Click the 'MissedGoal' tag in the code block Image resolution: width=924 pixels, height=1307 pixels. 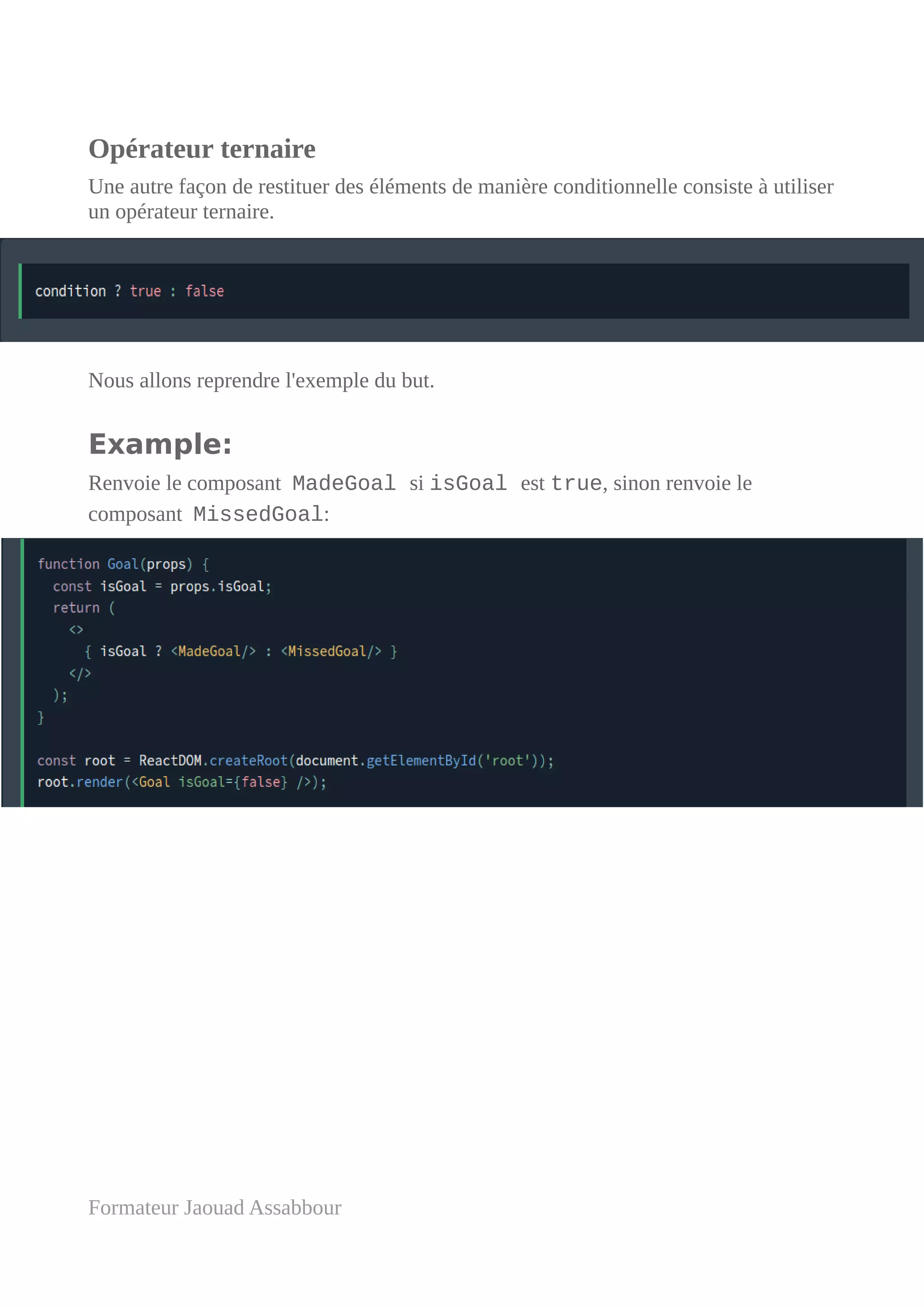(327, 651)
